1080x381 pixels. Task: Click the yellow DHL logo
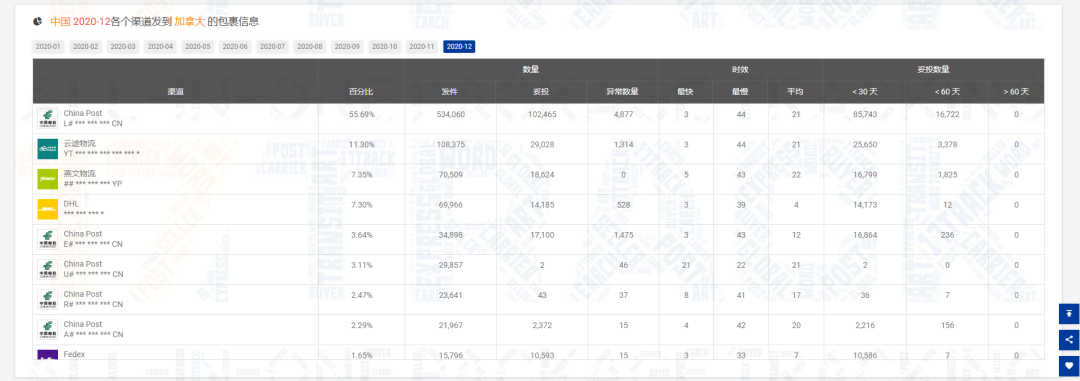pos(48,209)
